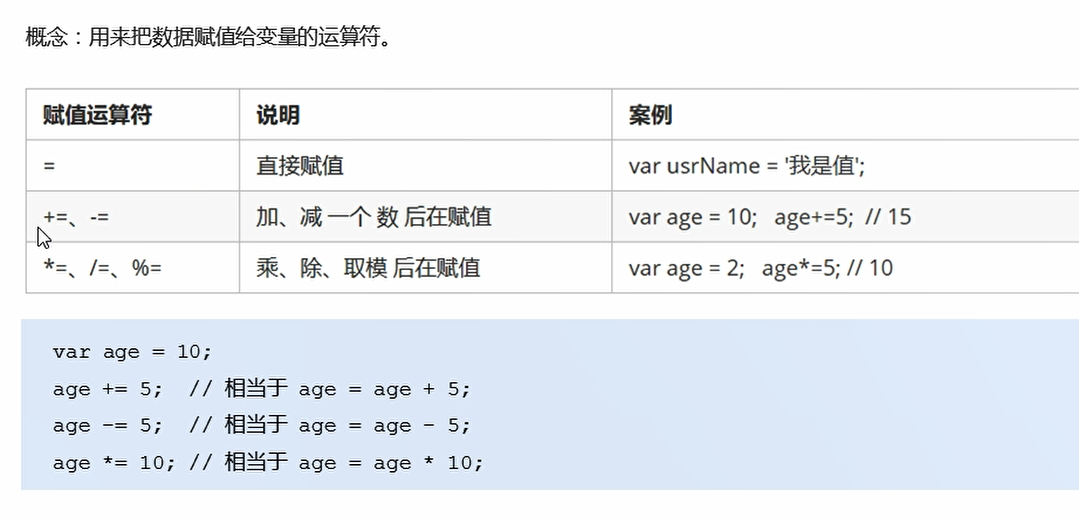1079x520 pixels.
Task: Click '加、减 一个 数 后在赋值' cell
Action: pos(373,216)
